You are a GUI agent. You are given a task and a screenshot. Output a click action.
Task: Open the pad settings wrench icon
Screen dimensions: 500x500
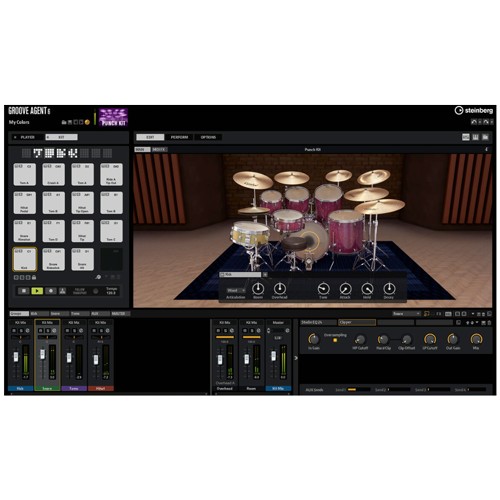[x=98, y=277]
